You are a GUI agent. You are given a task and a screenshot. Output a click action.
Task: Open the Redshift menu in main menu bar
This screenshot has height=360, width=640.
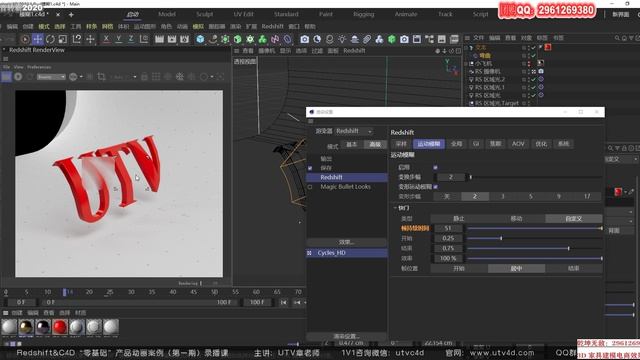[272, 27]
